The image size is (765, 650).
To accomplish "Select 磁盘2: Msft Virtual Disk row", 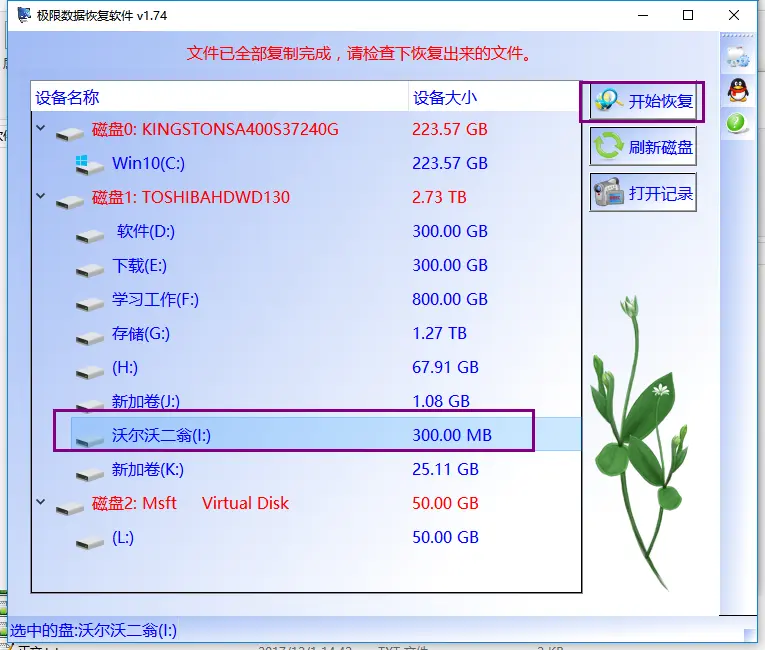I will [x=306, y=503].
